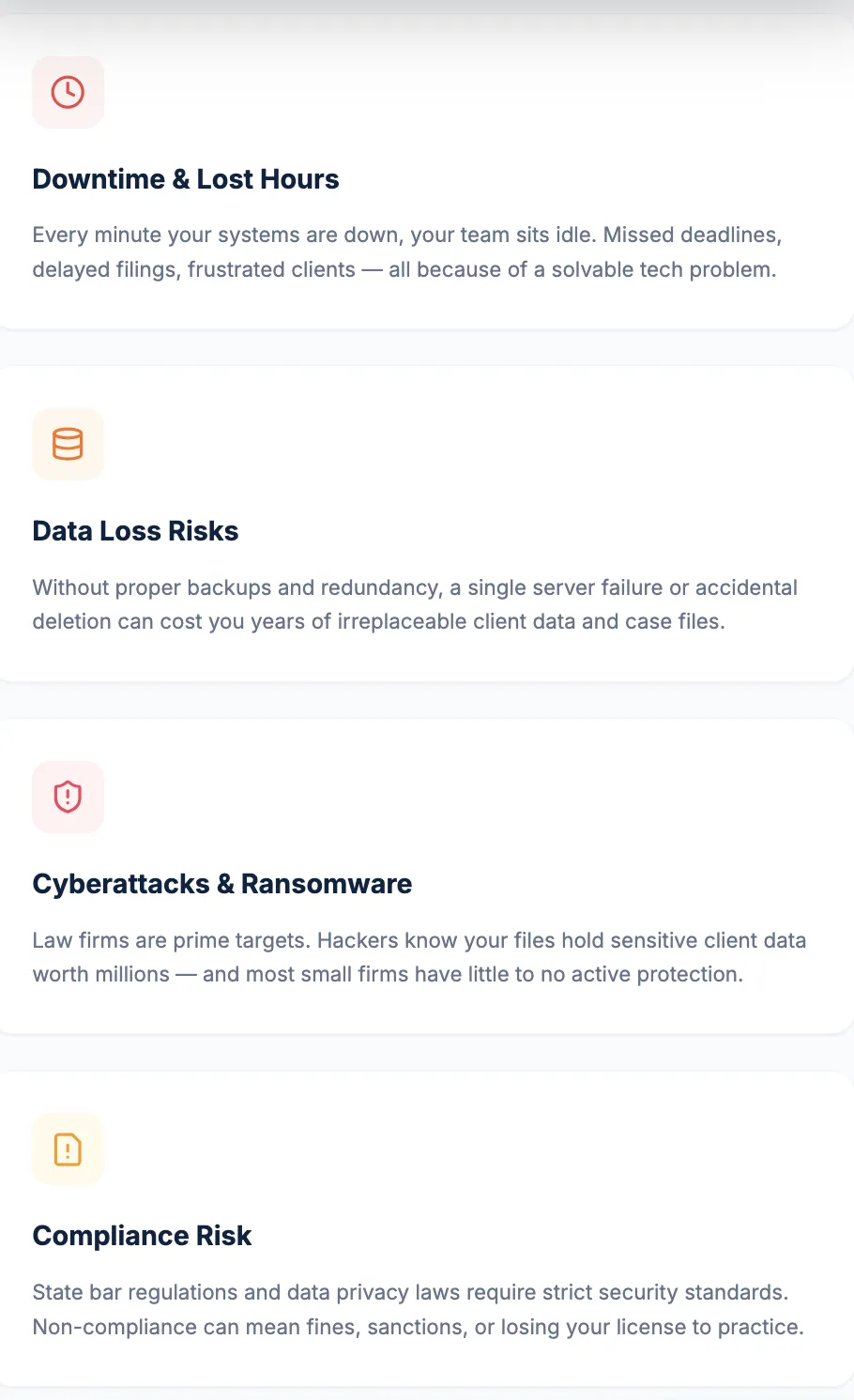Click the text 'solvable tech problem'
This screenshot has height=1400, width=854.
663,270
